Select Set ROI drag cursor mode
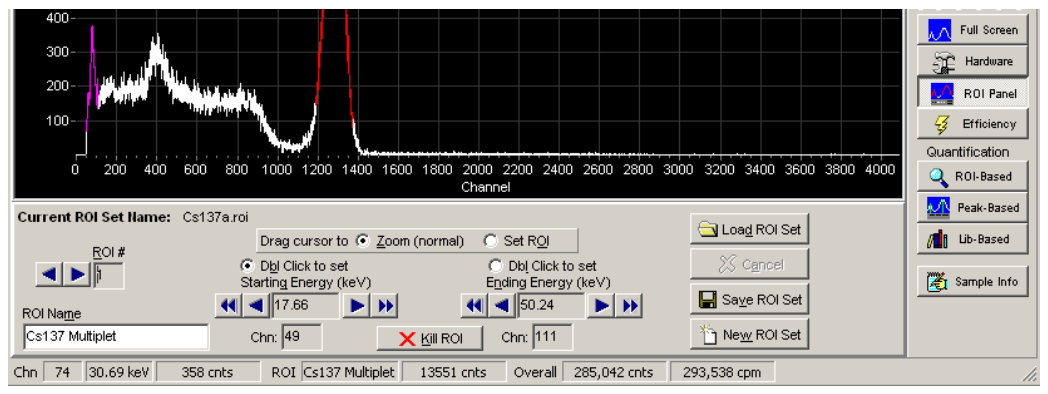The width and height of the screenshot is (1048, 394). (x=491, y=241)
